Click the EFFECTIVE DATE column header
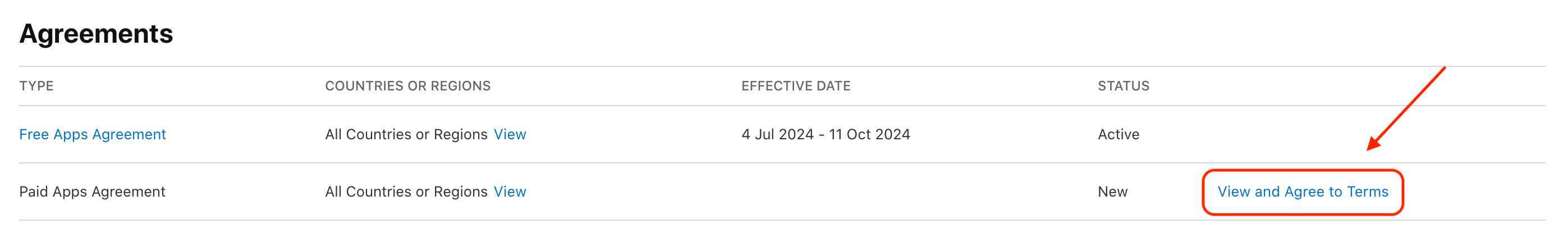This screenshot has width=1568, height=246. click(796, 86)
